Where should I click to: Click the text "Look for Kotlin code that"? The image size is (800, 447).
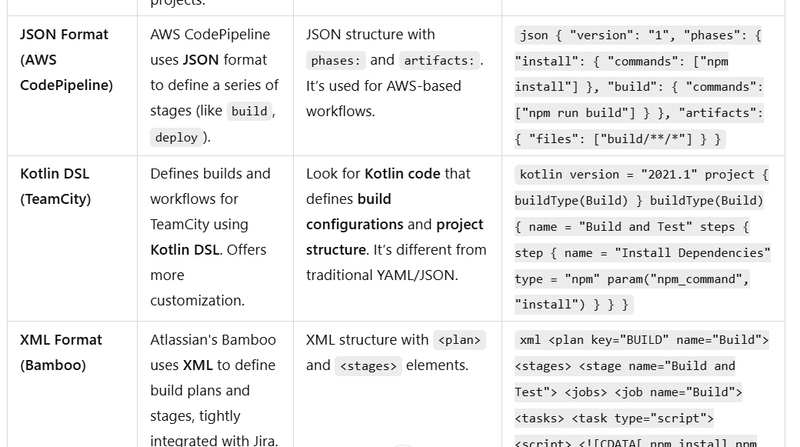click(x=388, y=173)
